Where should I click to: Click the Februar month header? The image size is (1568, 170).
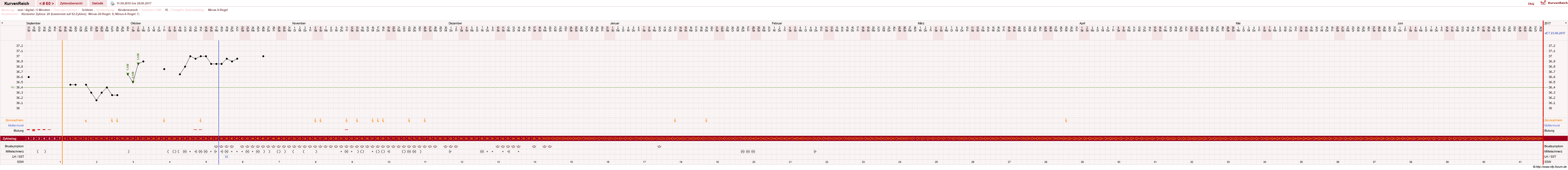777,23
